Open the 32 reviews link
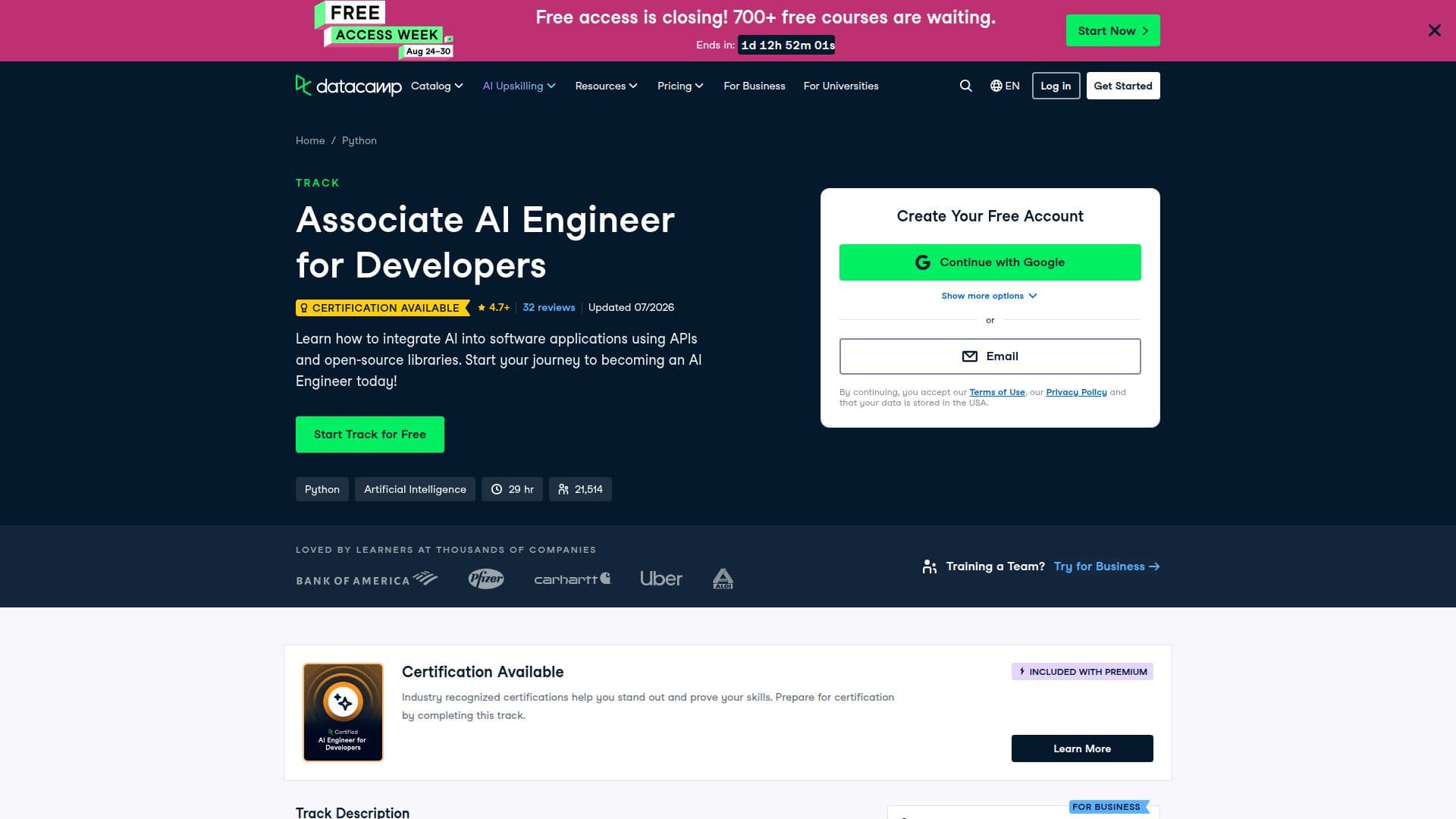This screenshot has height=819, width=1456. [549, 307]
